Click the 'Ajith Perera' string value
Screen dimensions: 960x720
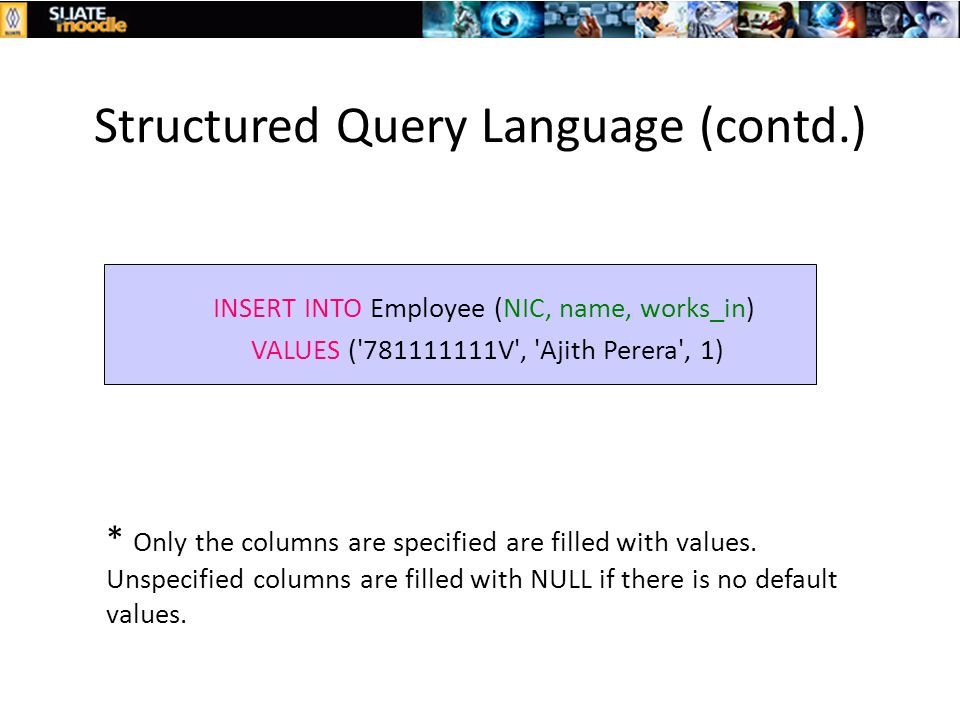610,350
